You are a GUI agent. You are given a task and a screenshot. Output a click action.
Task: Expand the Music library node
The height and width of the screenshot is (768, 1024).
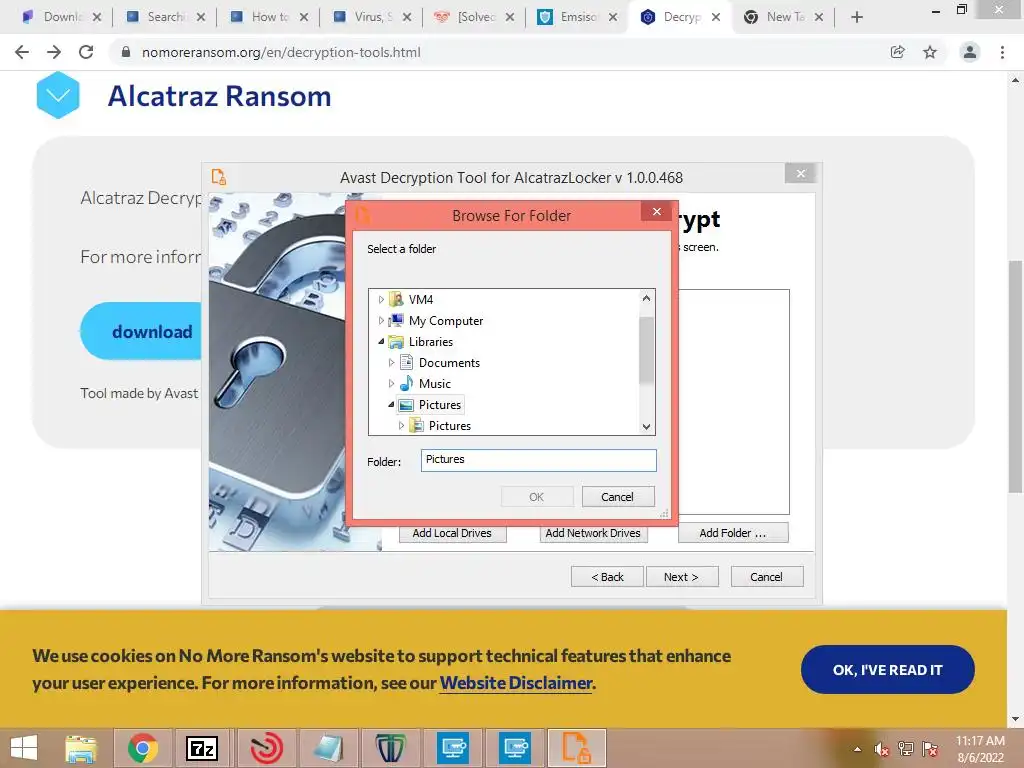click(x=391, y=383)
